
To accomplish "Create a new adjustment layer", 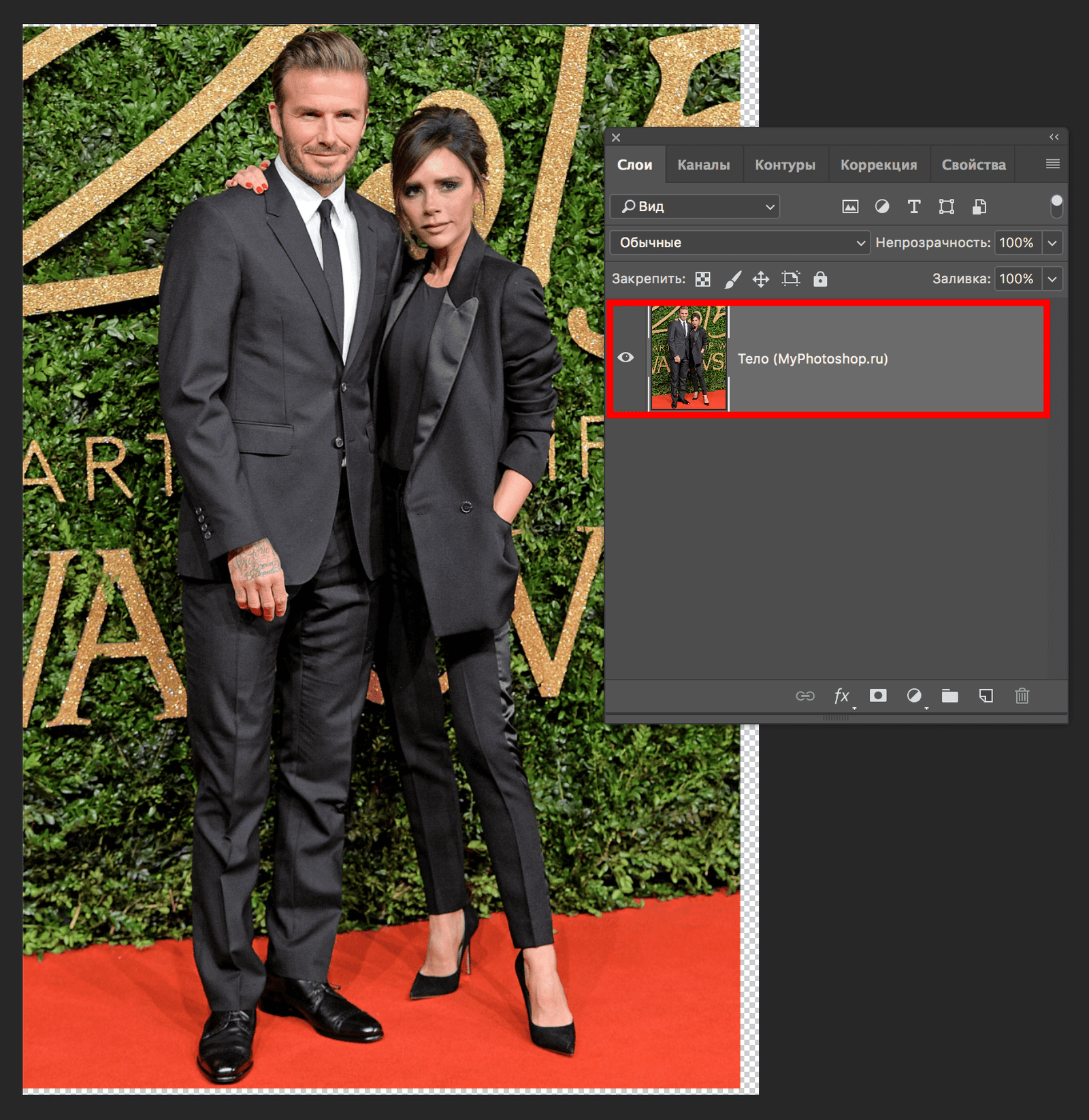I will (915, 696).
